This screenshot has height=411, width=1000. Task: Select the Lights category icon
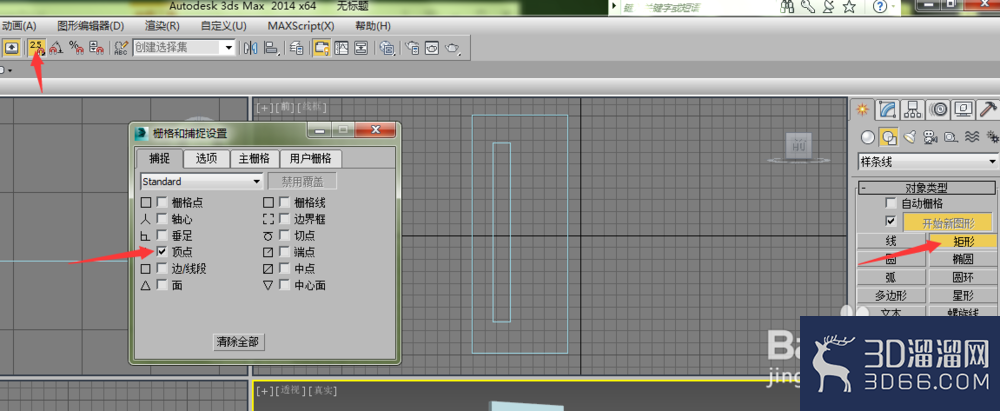point(910,137)
